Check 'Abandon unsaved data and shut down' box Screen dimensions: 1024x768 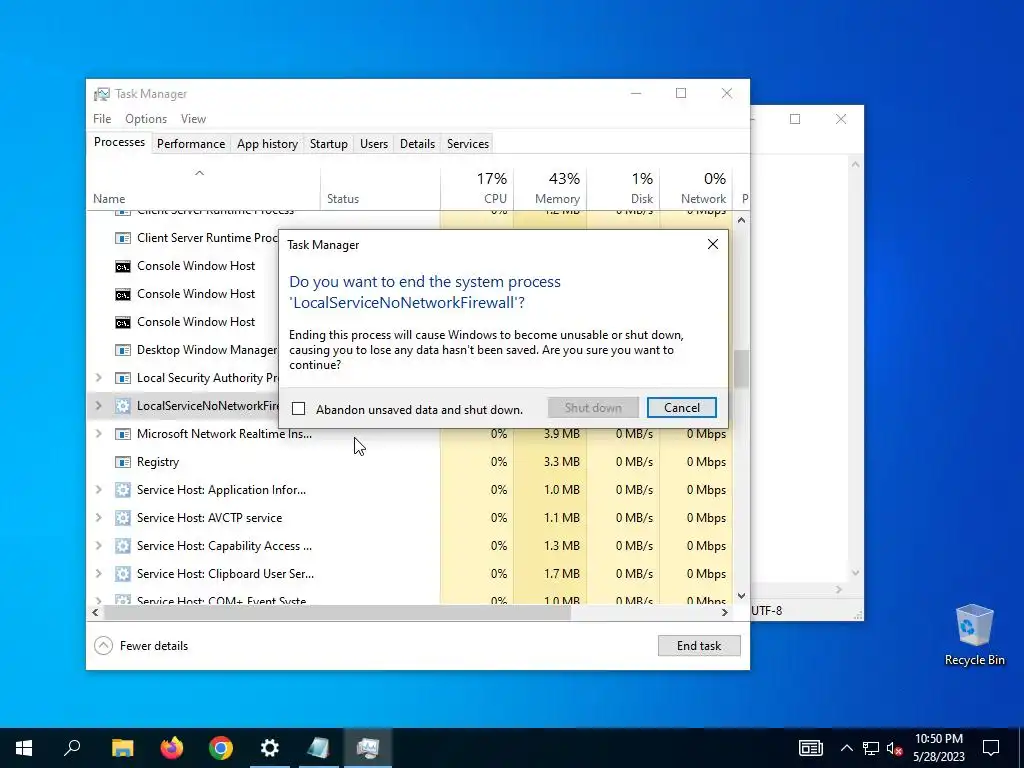coord(298,409)
